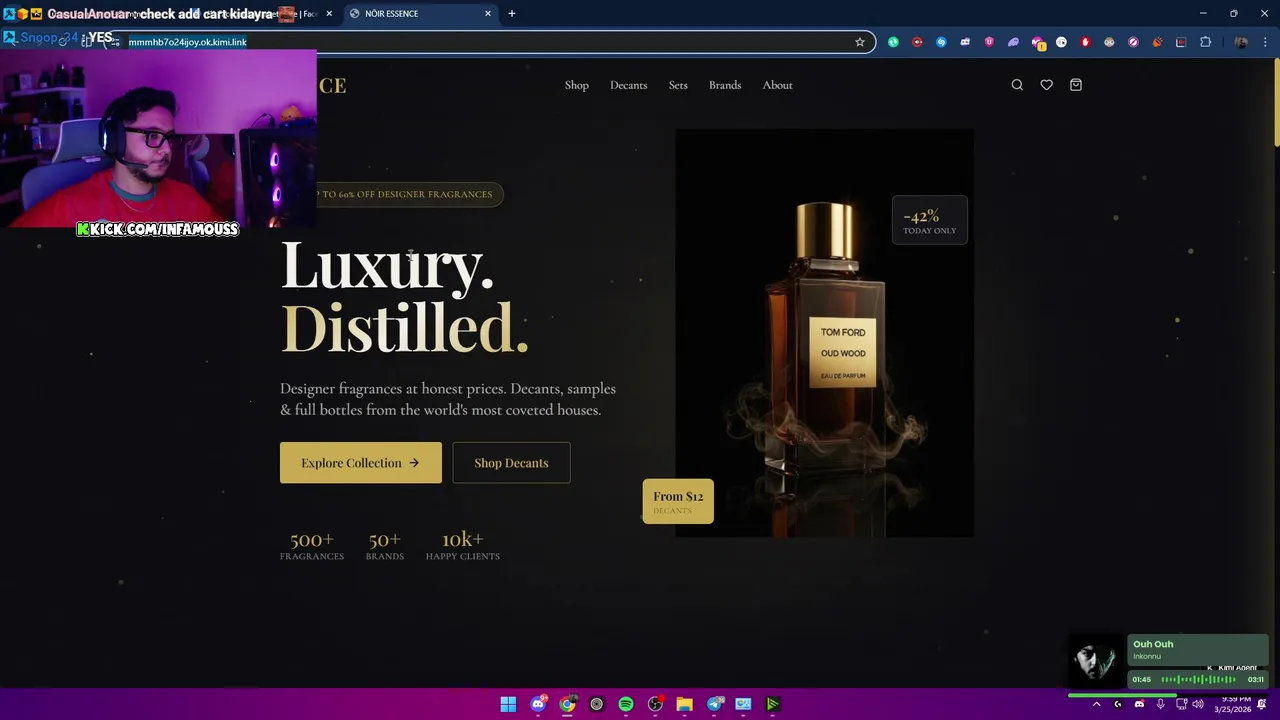Click the music widget album art thumbnail
The image size is (1280, 720).
pyautogui.click(x=1096, y=660)
